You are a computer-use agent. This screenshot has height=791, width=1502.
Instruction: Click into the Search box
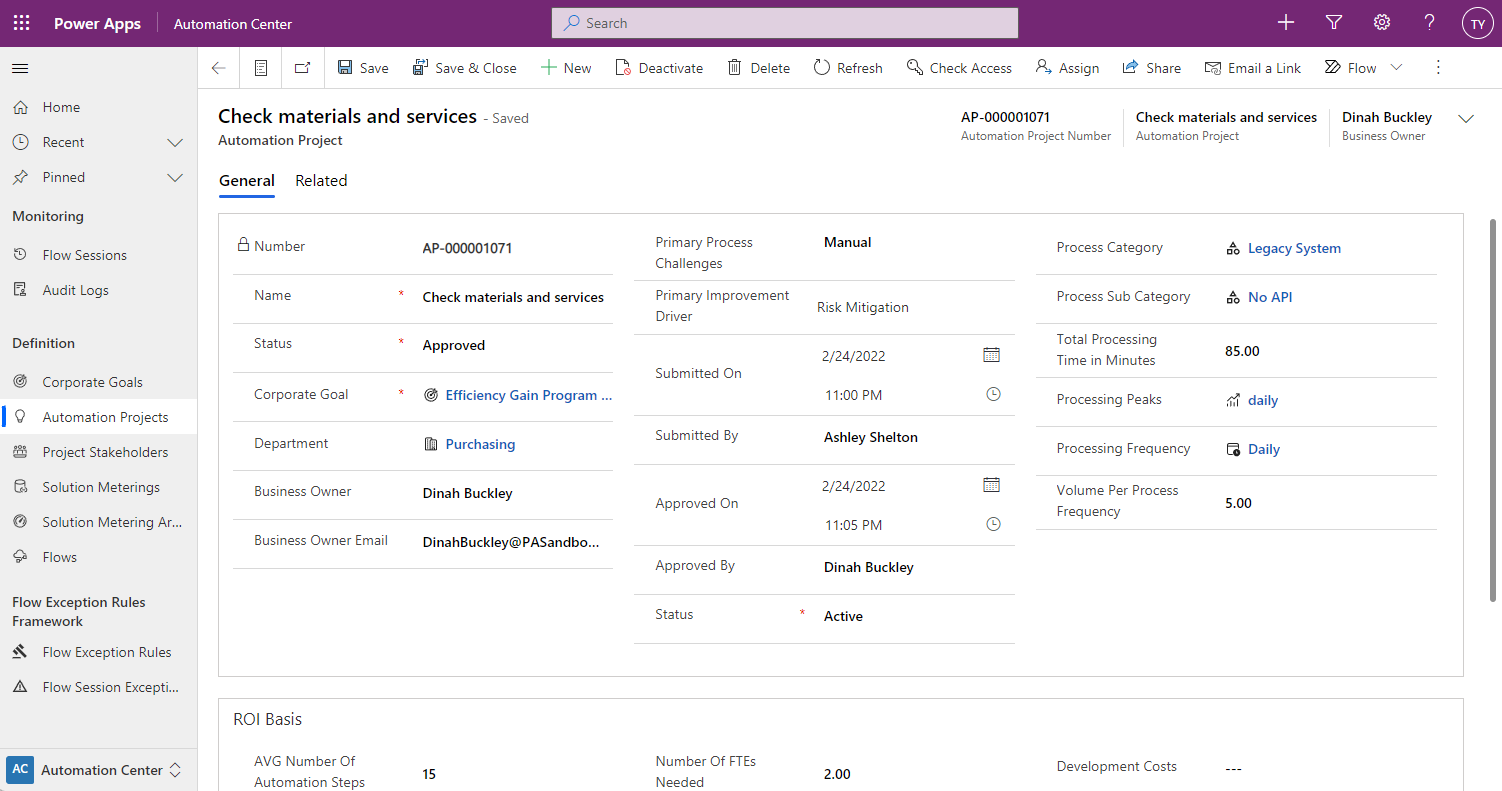click(784, 23)
